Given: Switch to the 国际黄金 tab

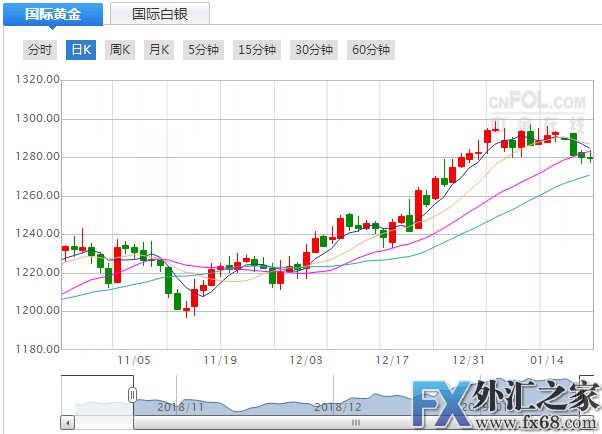Looking at the screenshot, I should [52, 14].
